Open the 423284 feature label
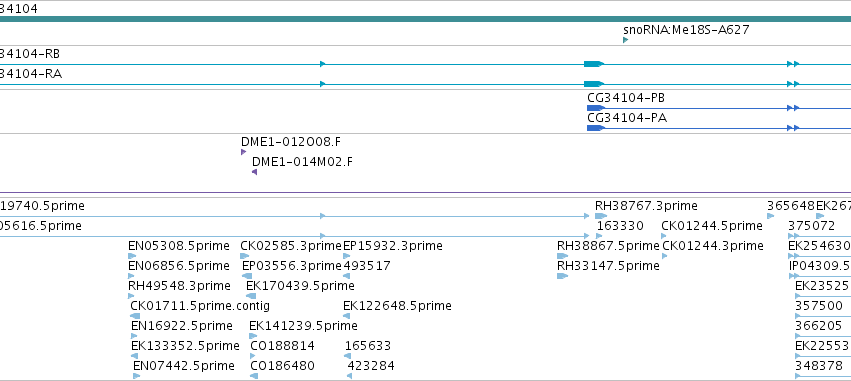851x381 pixels. click(371, 366)
